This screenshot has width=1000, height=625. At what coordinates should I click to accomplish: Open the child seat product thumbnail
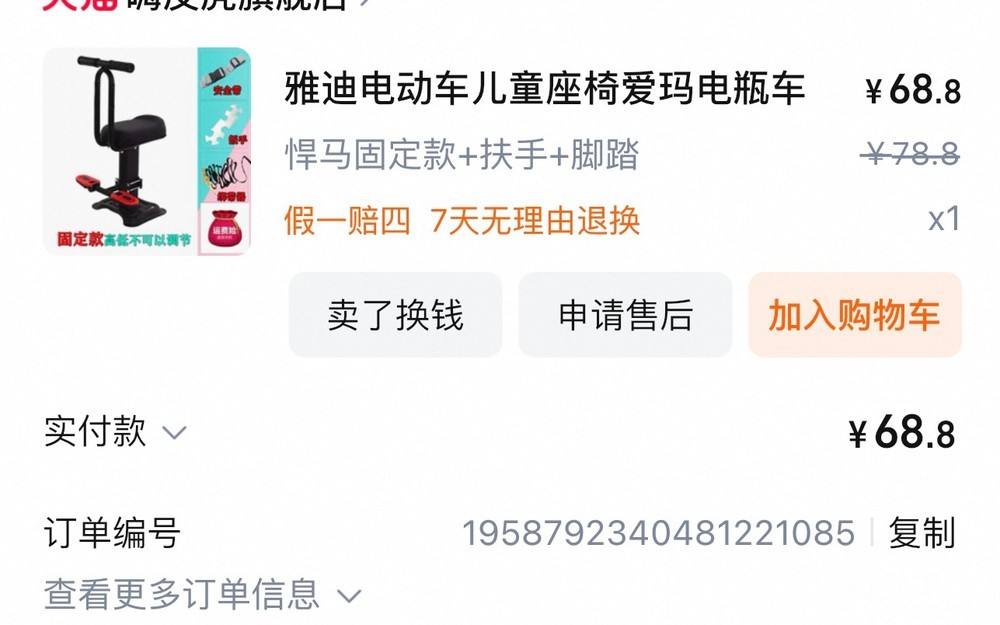coord(147,151)
